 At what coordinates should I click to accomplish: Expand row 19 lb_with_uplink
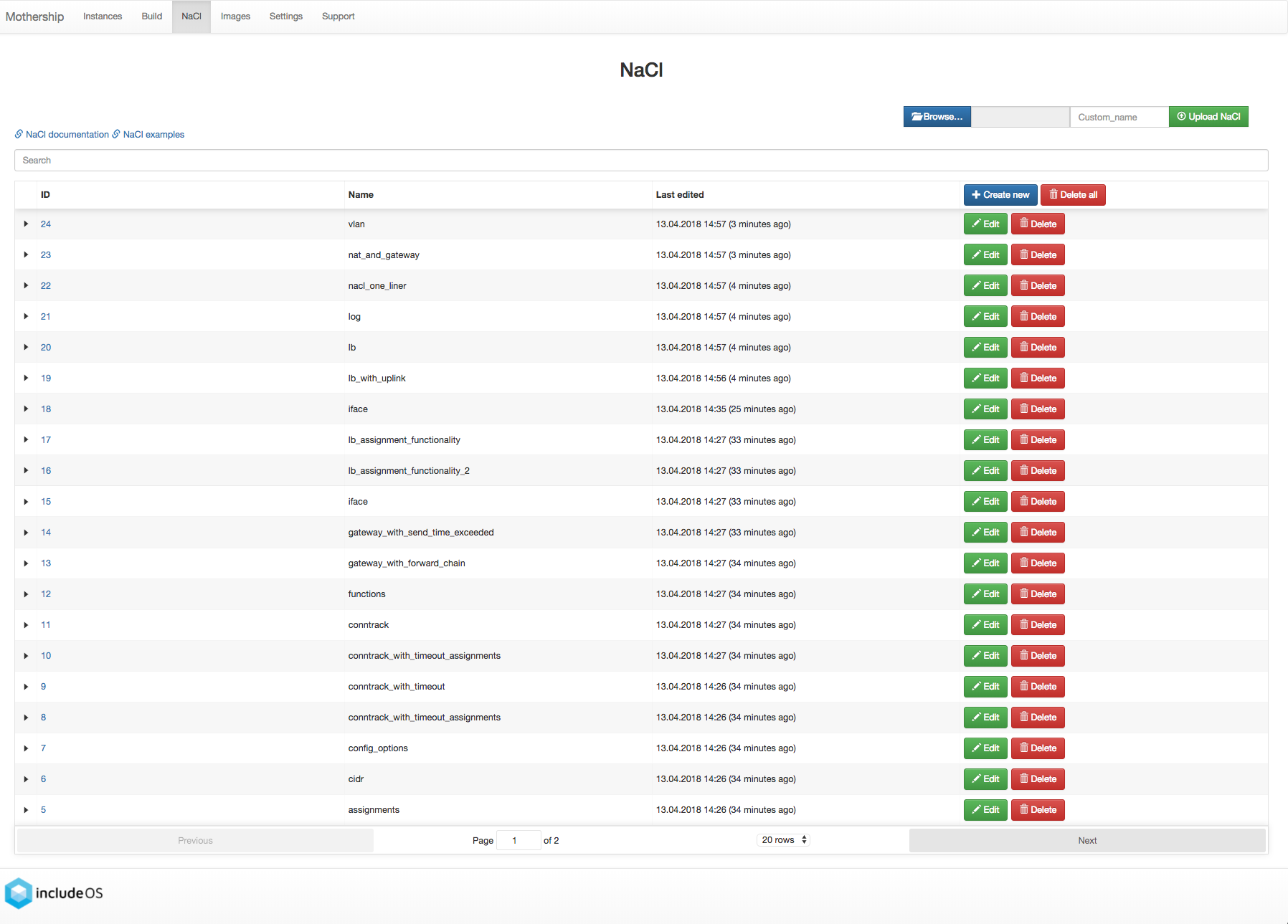pyautogui.click(x=26, y=378)
